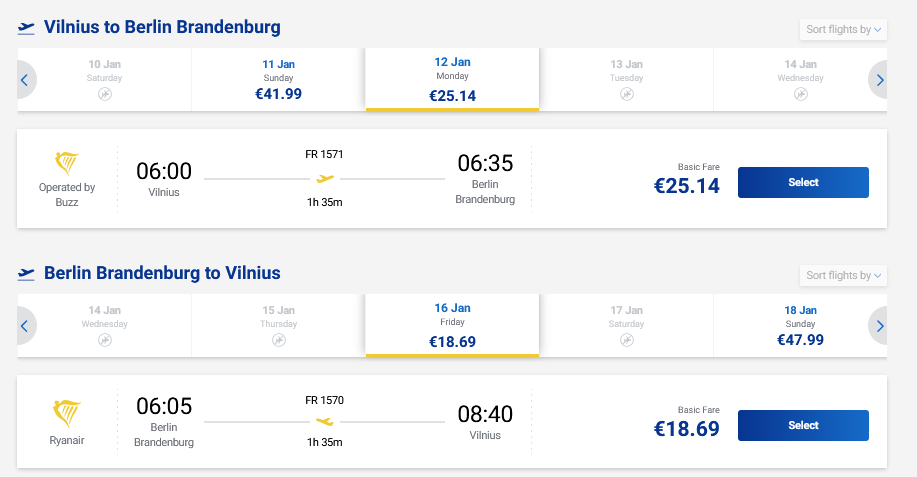Open outbound Sort flights by dropdown

(x=844, y=30)
